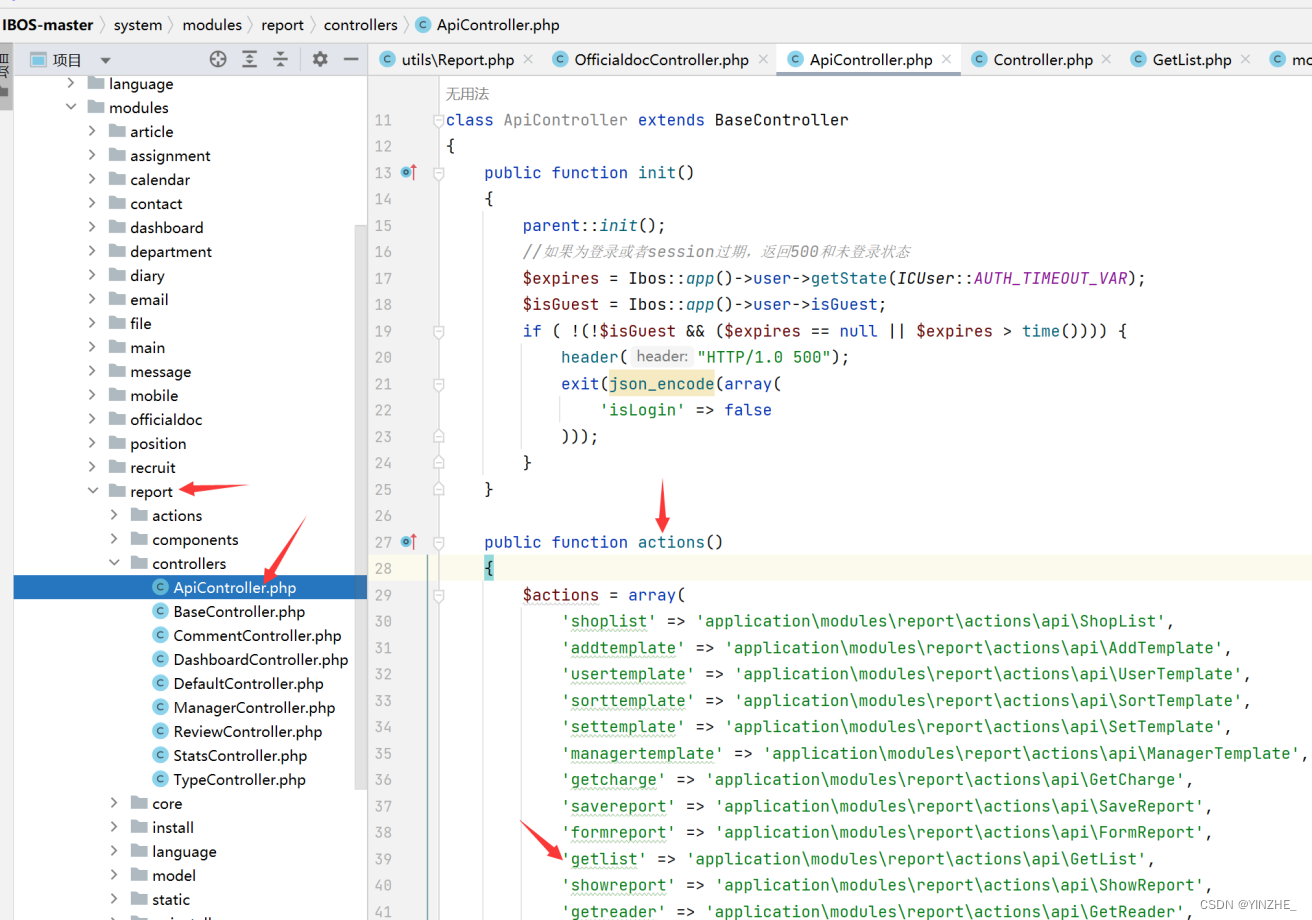Click the locate-in-project target icon
This screenshot has height=920, width=1312.
[x=218, y=60]
